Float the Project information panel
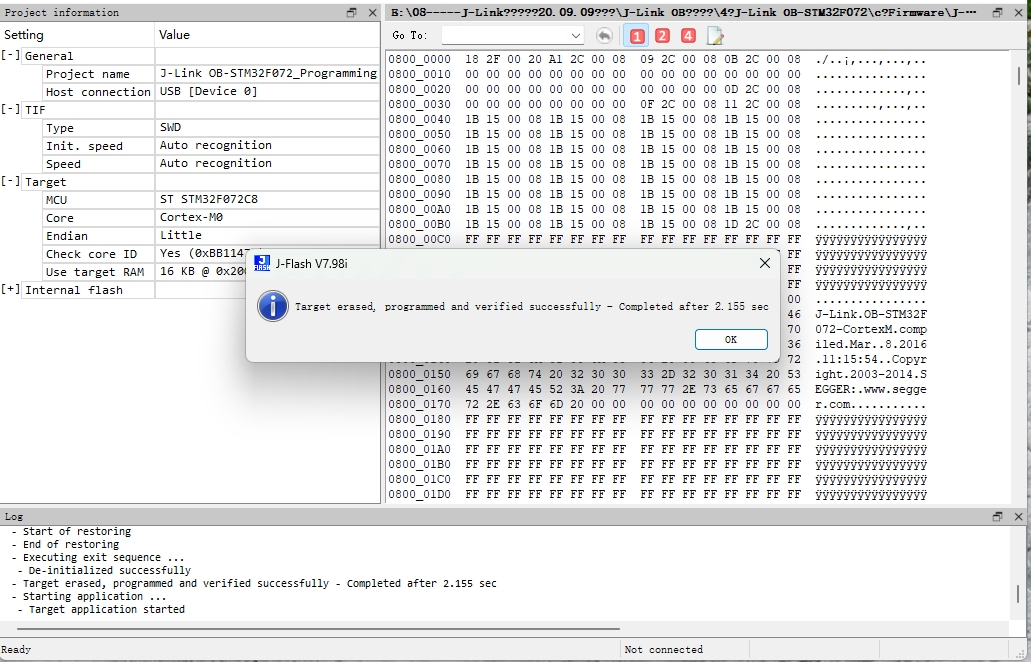The height and width of the screenshot is (662, 1031). click(352, 12)
